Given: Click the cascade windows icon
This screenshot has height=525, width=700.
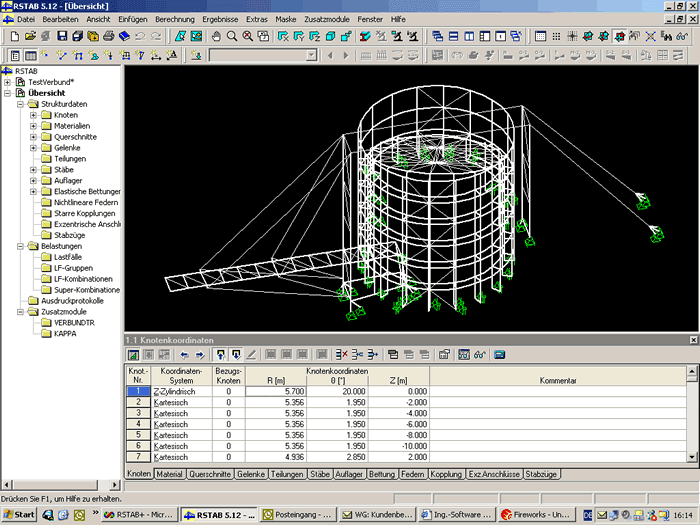Looking at the screenshot, I should tap(439, 36).
